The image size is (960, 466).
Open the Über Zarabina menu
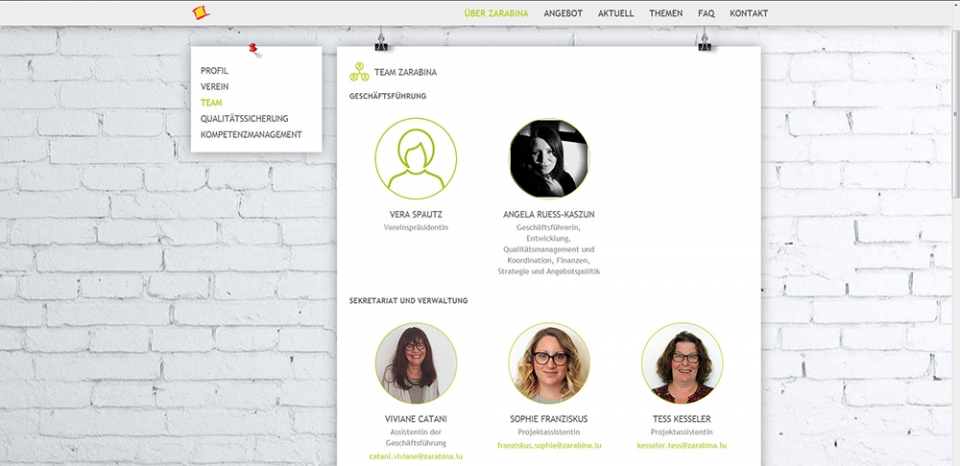coord(496,13)
